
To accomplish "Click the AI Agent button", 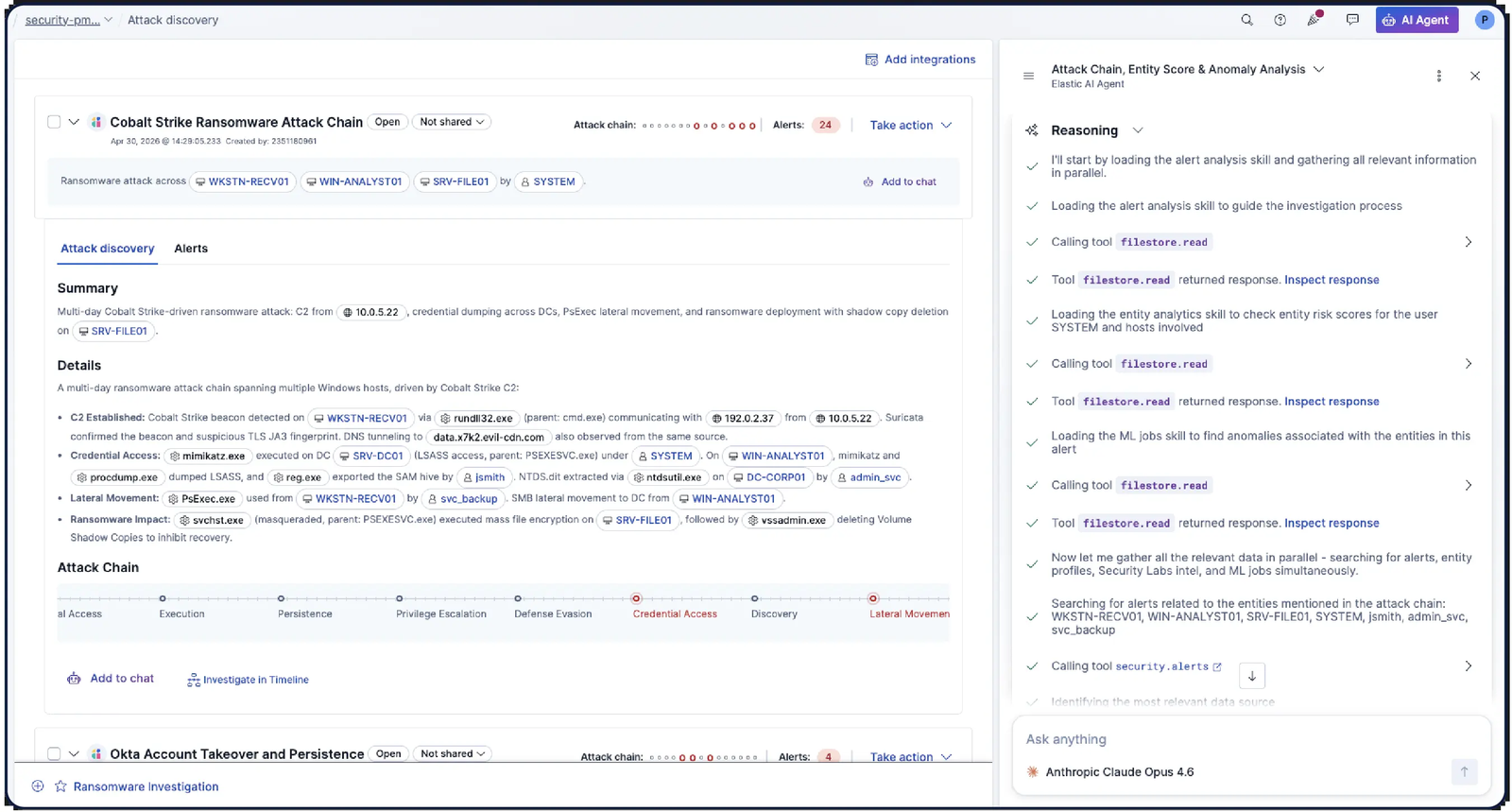I will click(x=1417, y=20).
